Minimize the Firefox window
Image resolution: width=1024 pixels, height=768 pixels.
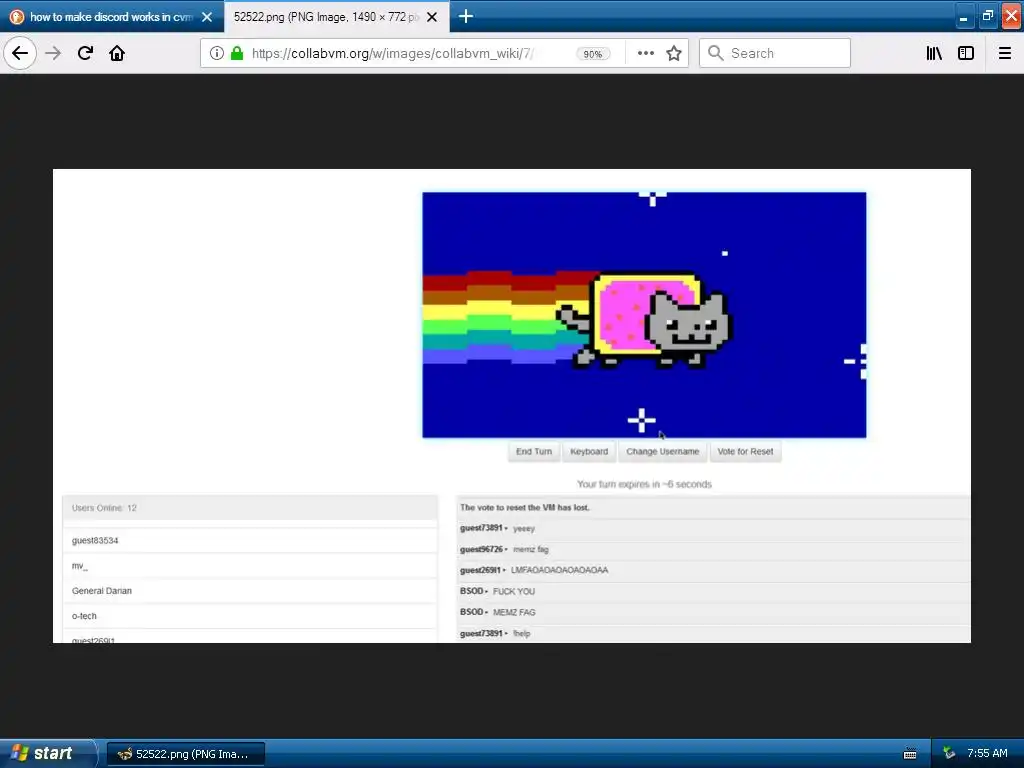tap(963, 16)
